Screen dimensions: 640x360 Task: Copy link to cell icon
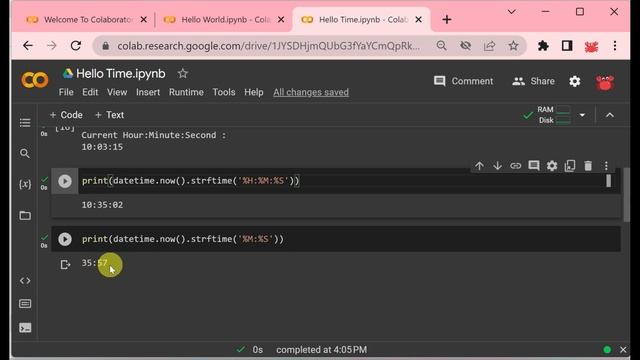point(516,166)
